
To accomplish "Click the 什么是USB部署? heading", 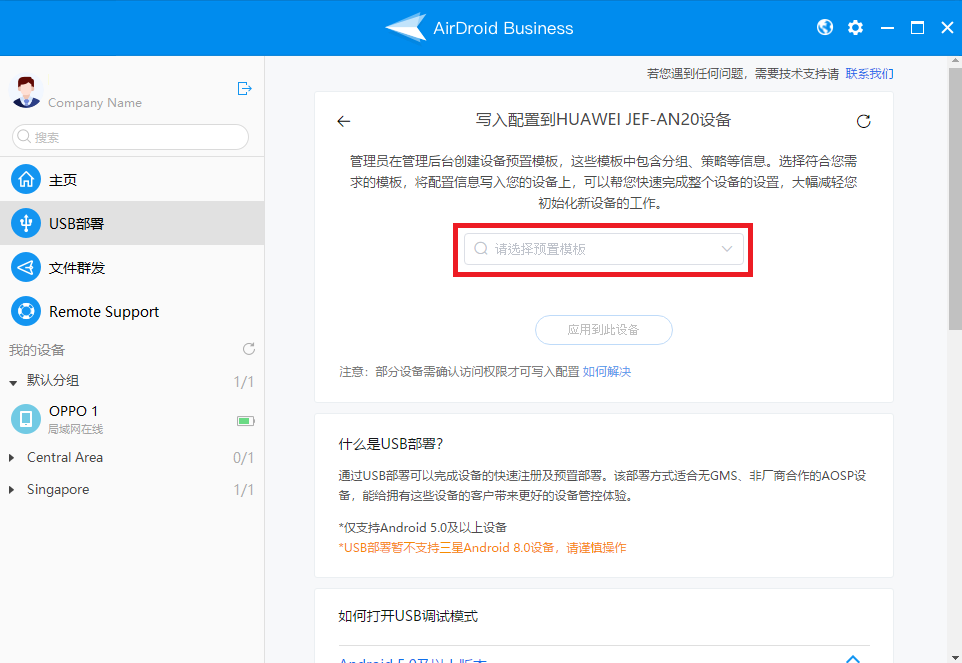I will click(x=390, y=443).
